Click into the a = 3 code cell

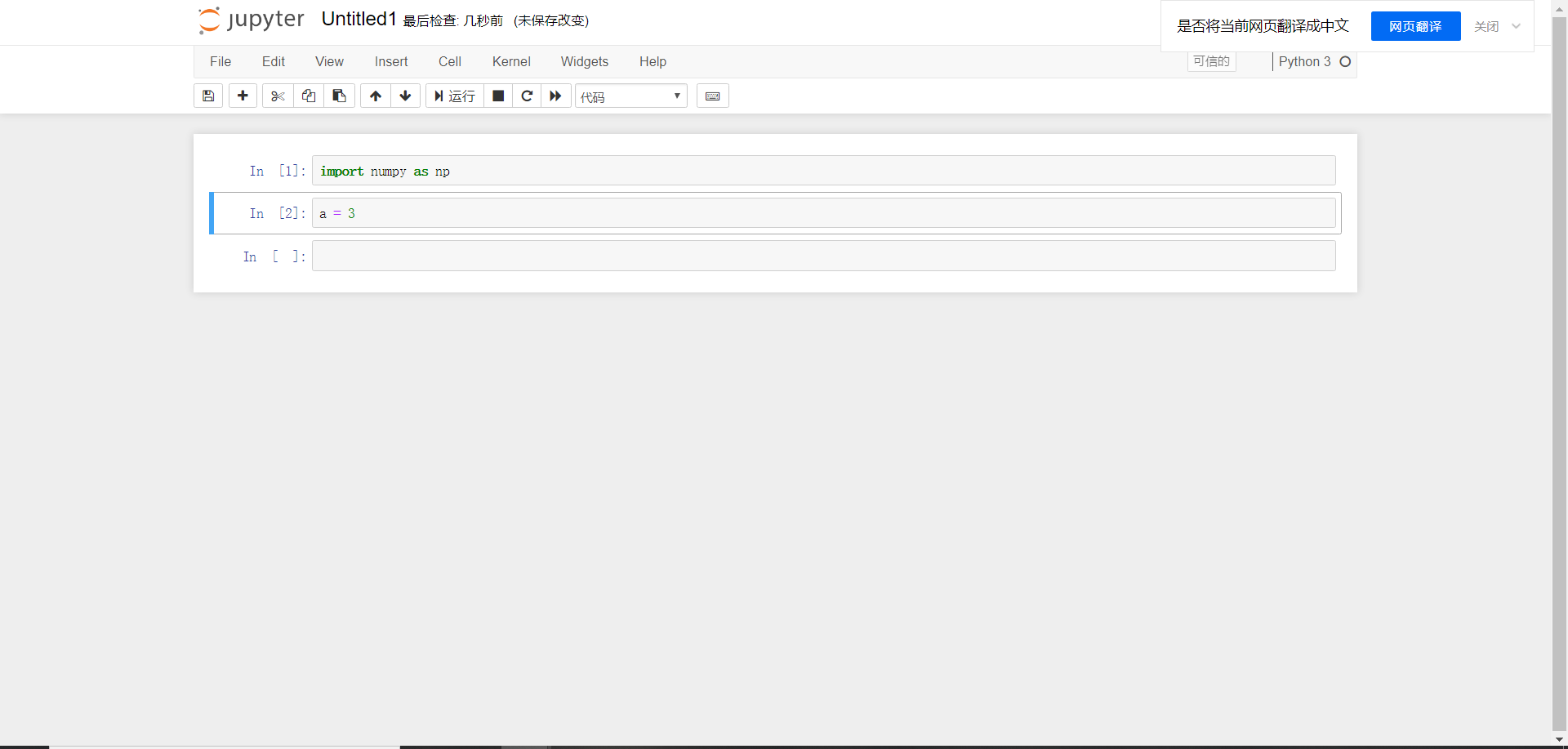tap(823, 213)
